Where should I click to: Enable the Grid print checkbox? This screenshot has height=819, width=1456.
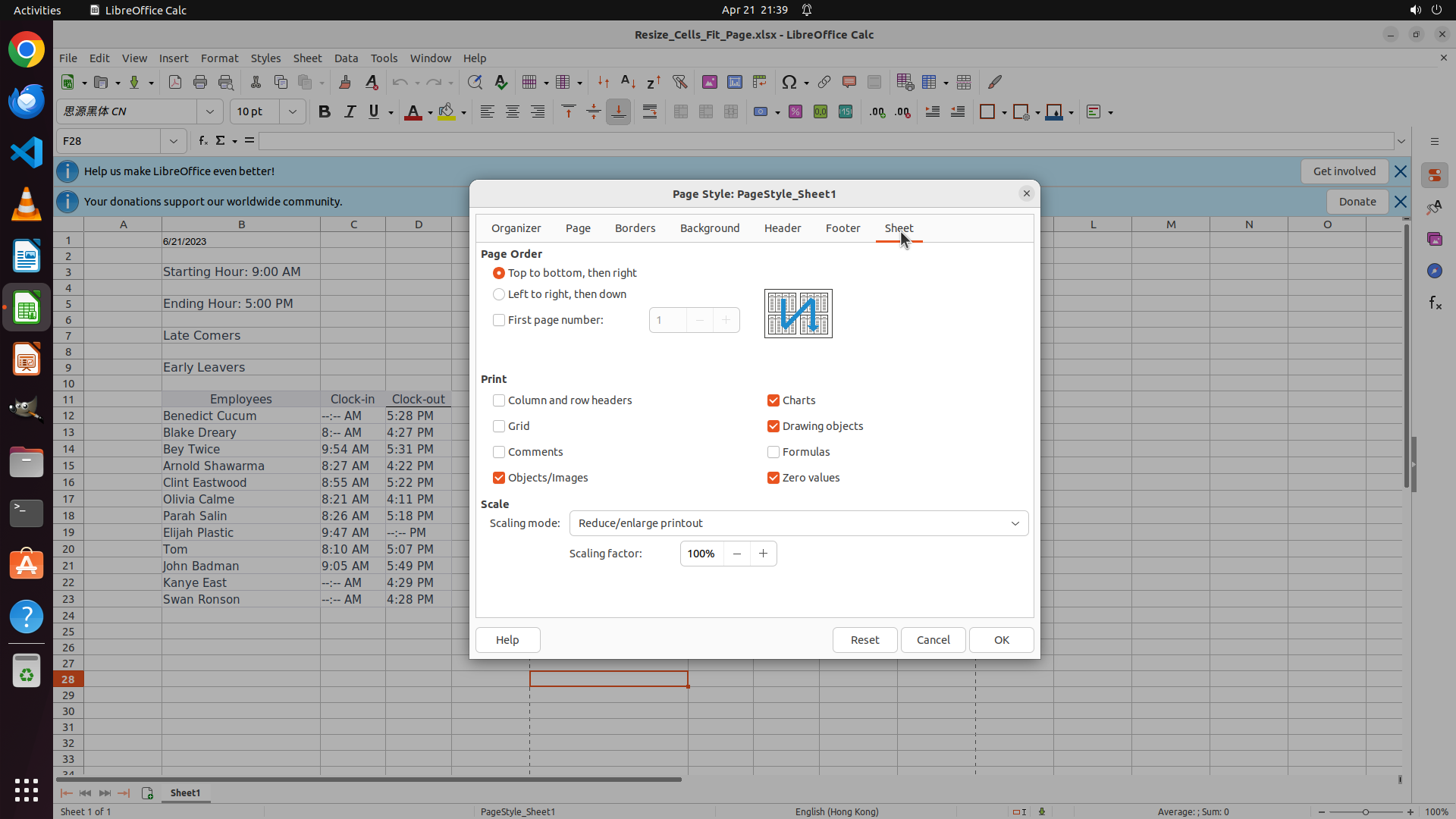tap(499, 426)
